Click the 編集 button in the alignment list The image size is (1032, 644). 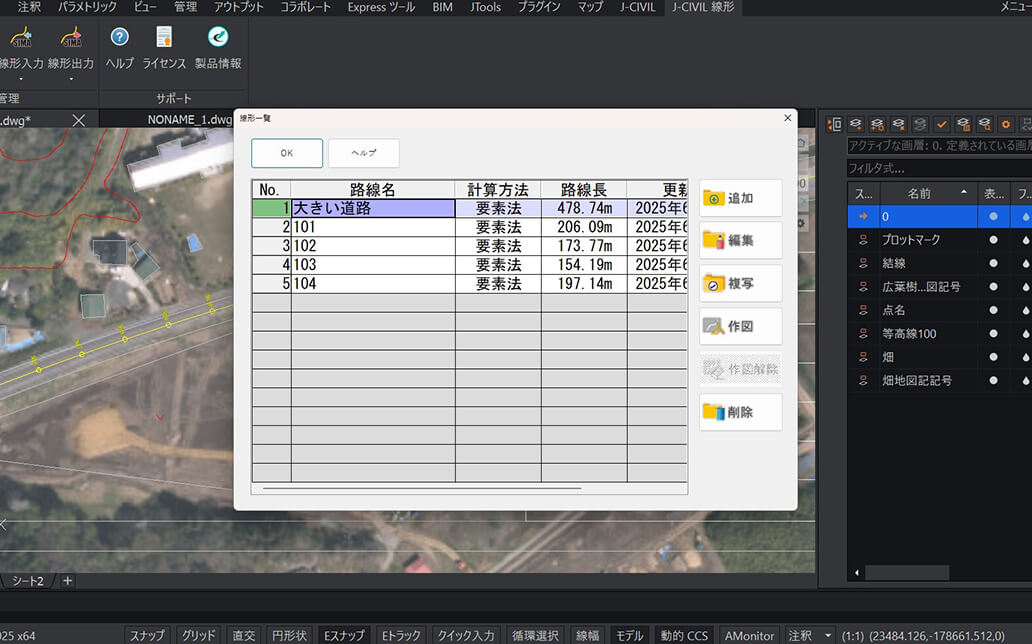(740, 241)
